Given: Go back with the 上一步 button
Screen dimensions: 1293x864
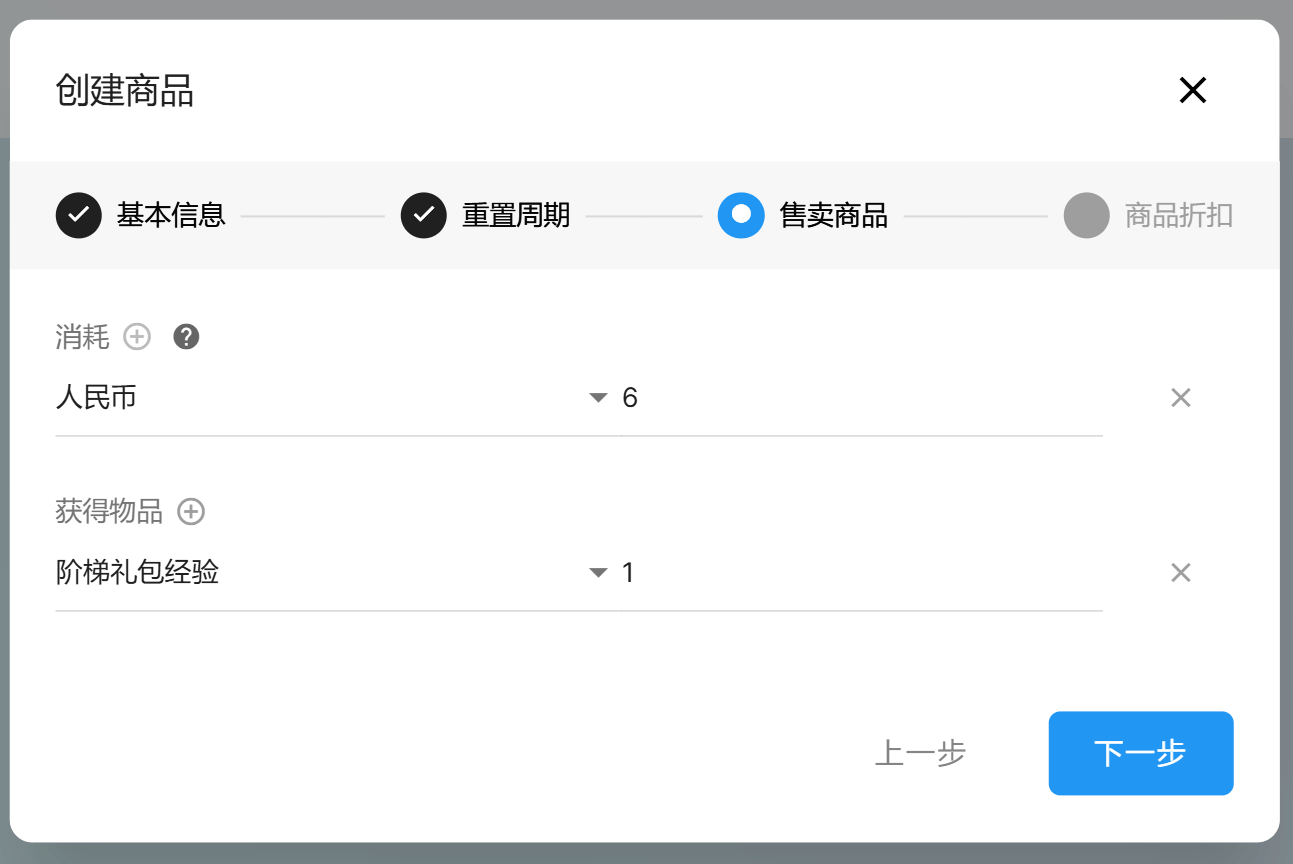Looking at the screenshot, I should click(x=920, y=753).
